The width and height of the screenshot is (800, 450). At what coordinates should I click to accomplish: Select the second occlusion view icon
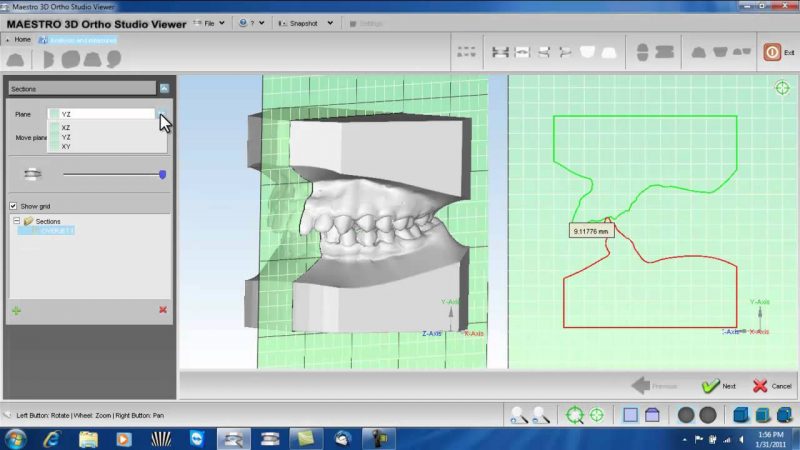click(x=522, y=52)
